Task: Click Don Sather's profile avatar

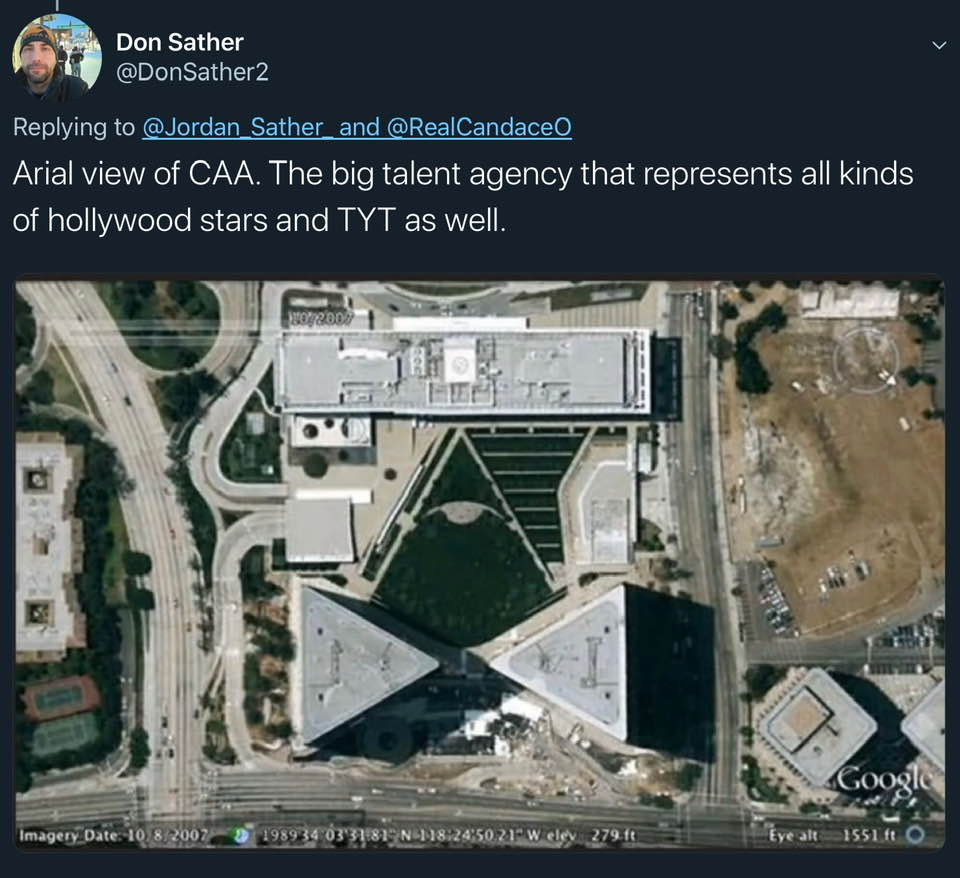Action: (57, 57)
